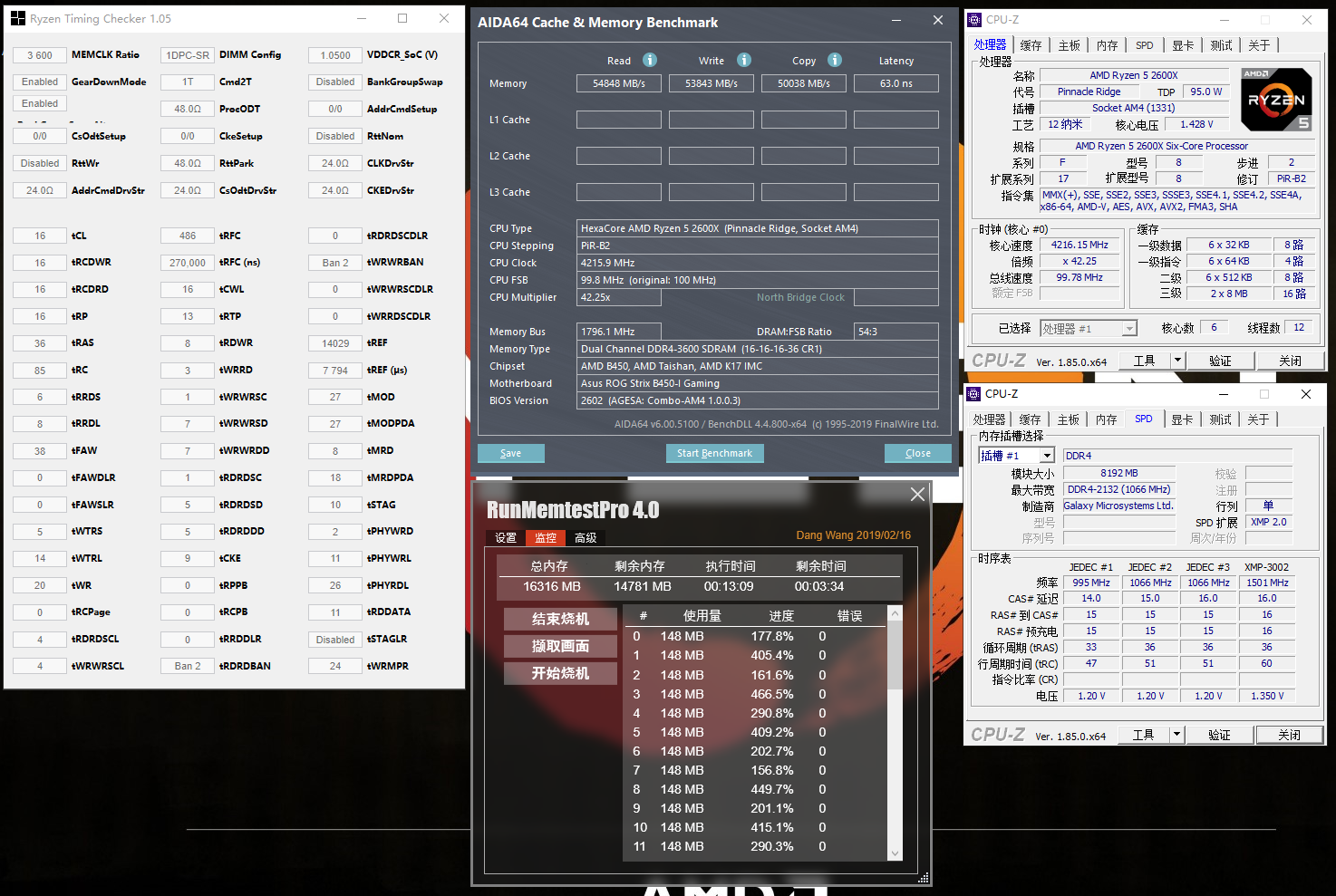This screenshot has height=896, width=1336.
Task: Click the scroll-up arrow in the RunMemtestPro thread list
Action: click(896, 613)
